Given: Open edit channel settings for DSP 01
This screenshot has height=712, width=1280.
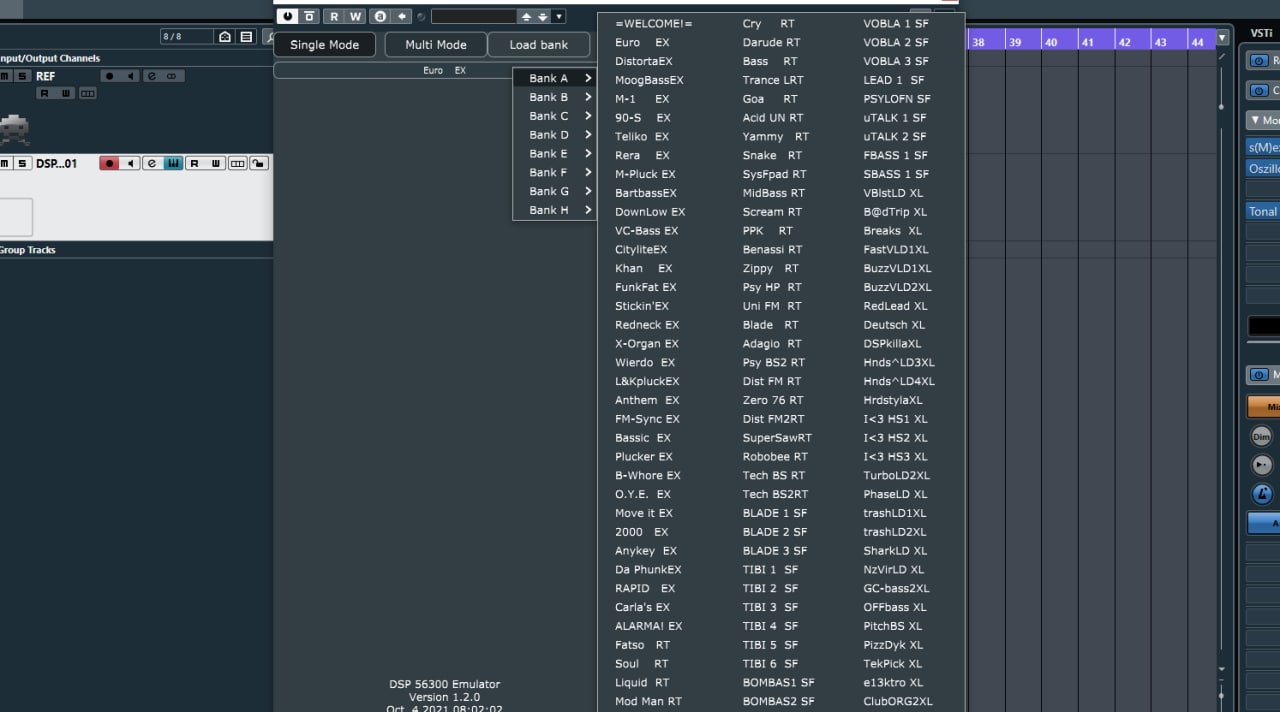Looking at the screenshot, I should click(x=152, y=163).
